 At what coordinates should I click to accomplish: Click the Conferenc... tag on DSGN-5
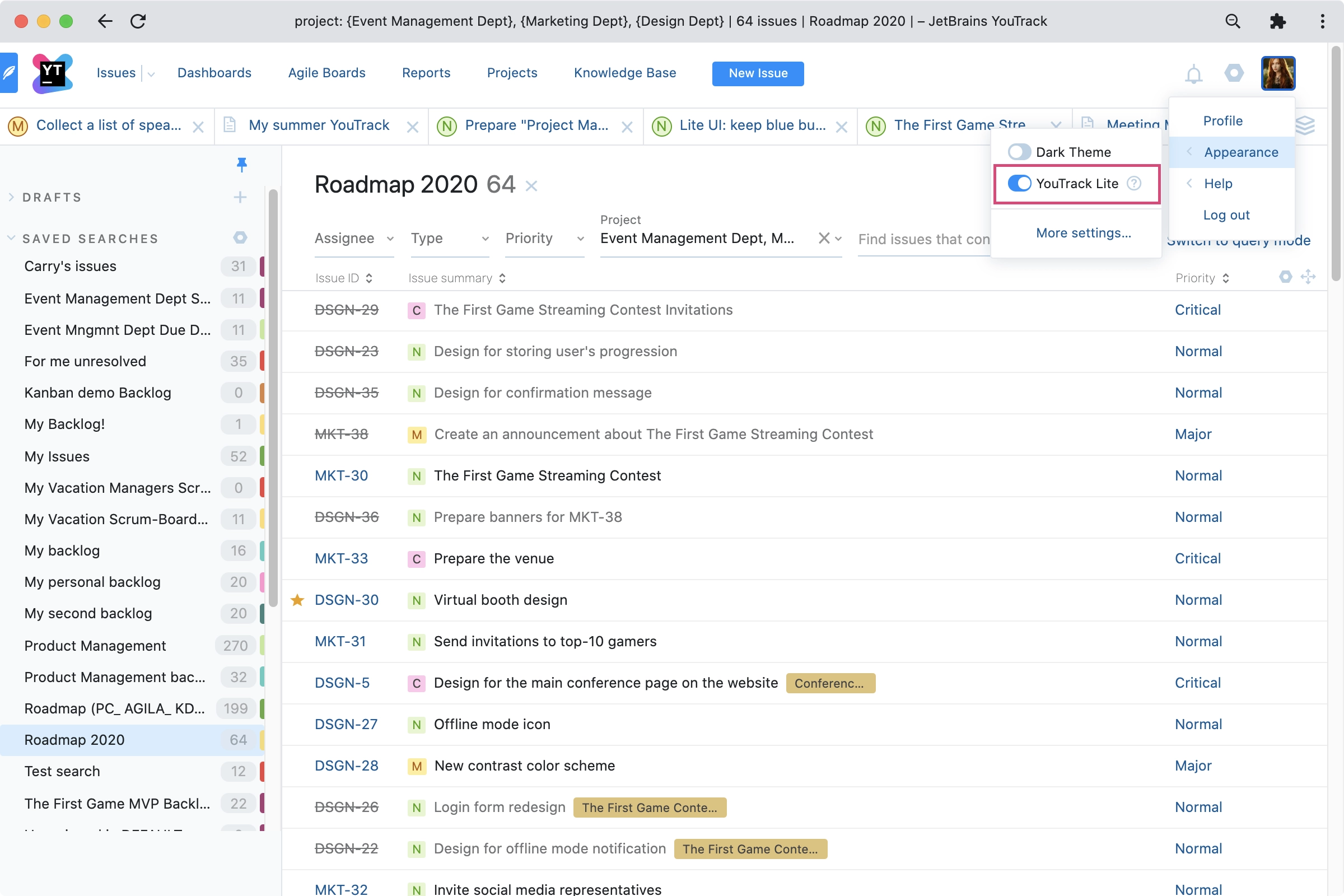pyautogui.click(x=830, y=683)
